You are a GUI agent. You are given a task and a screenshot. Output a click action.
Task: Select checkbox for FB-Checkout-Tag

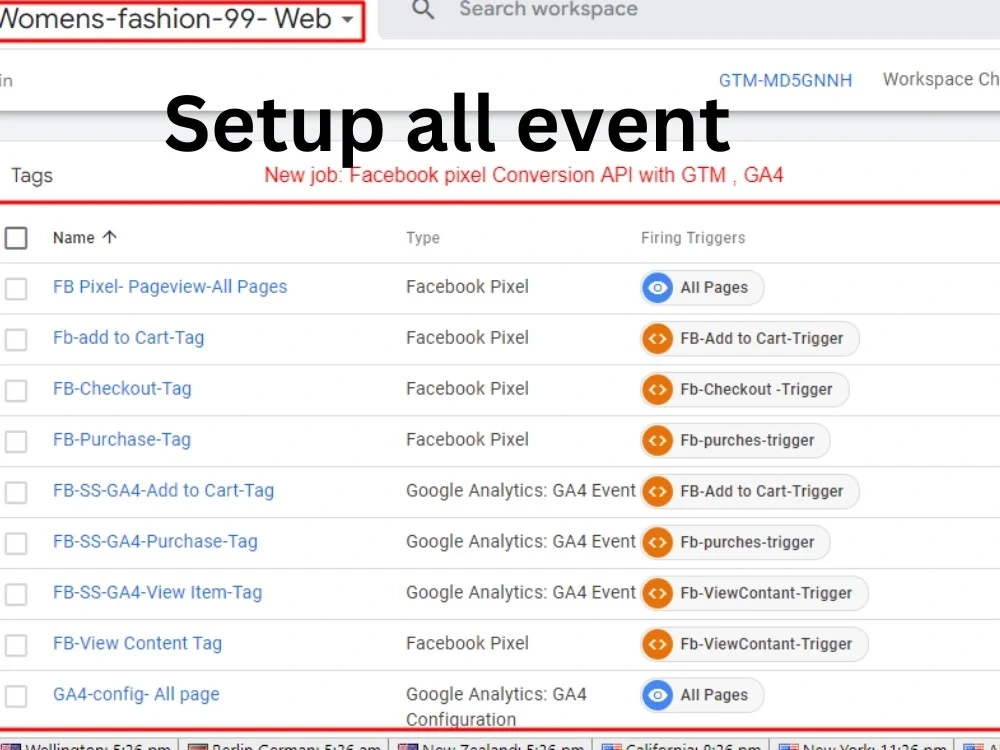coord(16,390)
